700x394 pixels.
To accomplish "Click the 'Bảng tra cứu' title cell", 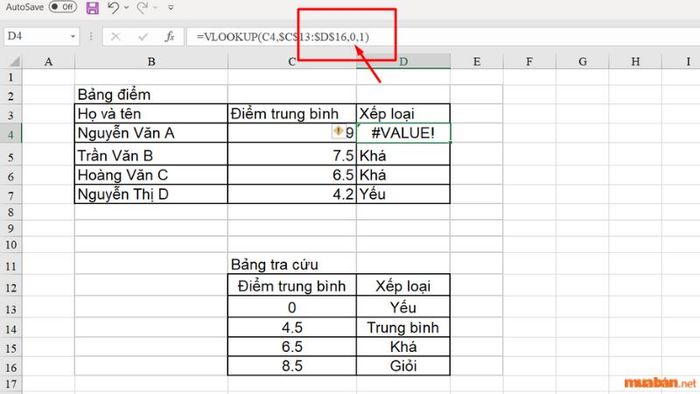I will tap(292, 265).
